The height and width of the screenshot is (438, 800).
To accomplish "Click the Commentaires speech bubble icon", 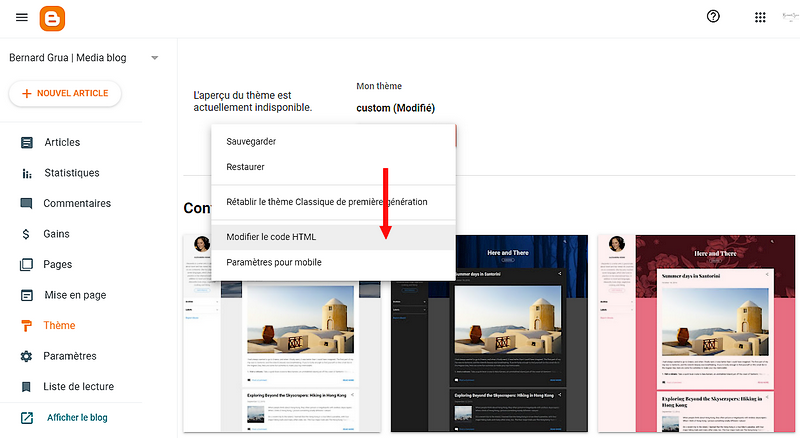I will (x=27, y=203).
